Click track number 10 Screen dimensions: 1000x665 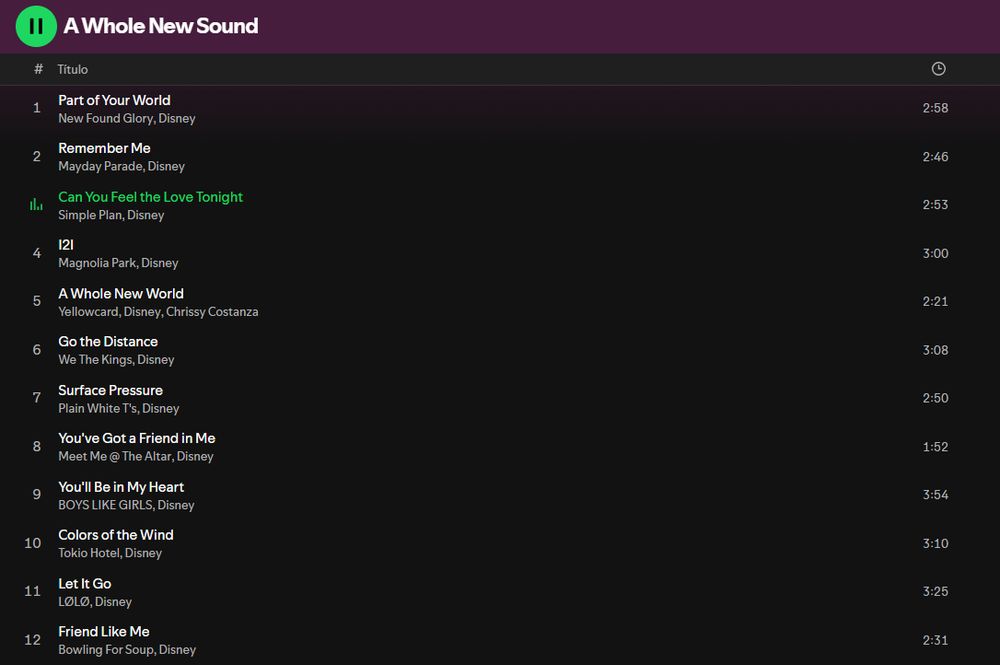(x=33, y=543)
